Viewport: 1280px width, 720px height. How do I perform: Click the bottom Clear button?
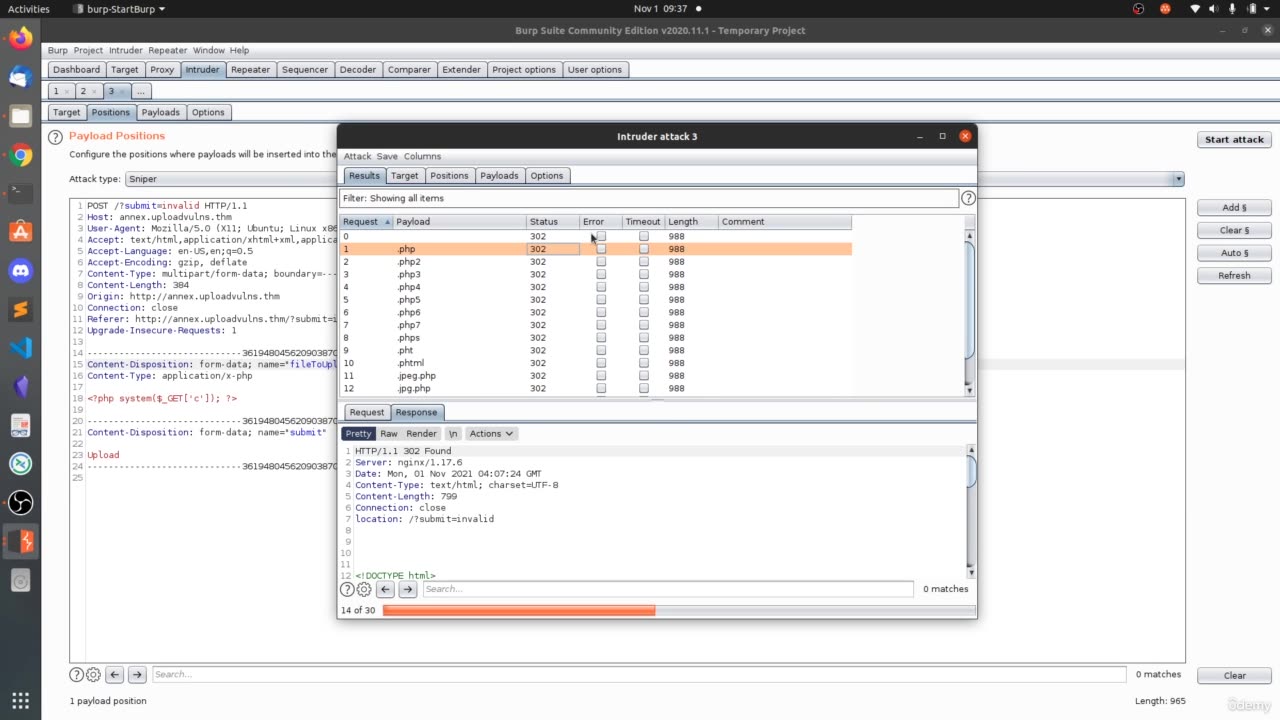1234,675
